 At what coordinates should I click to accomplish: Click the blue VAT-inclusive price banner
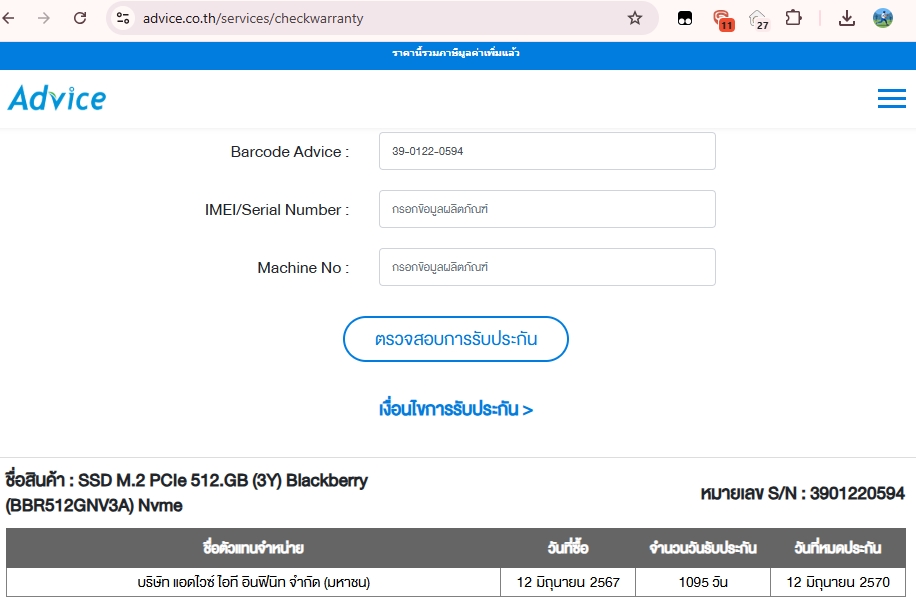pos(458,56)
